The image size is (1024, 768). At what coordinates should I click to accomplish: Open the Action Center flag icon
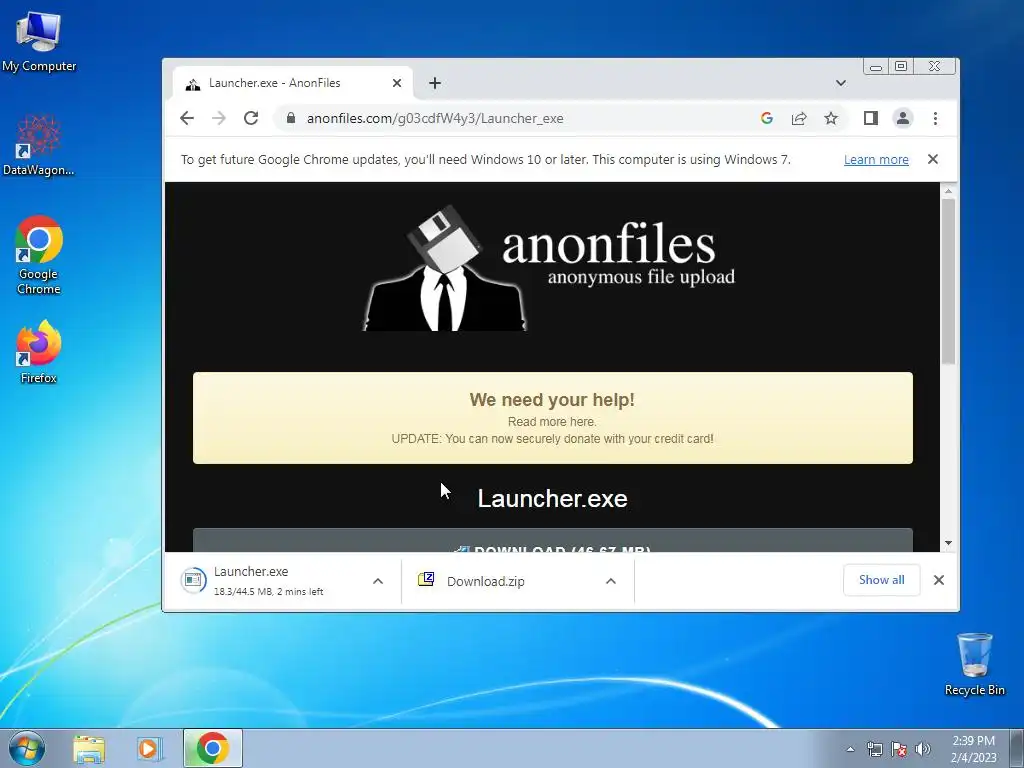(899, 749)
